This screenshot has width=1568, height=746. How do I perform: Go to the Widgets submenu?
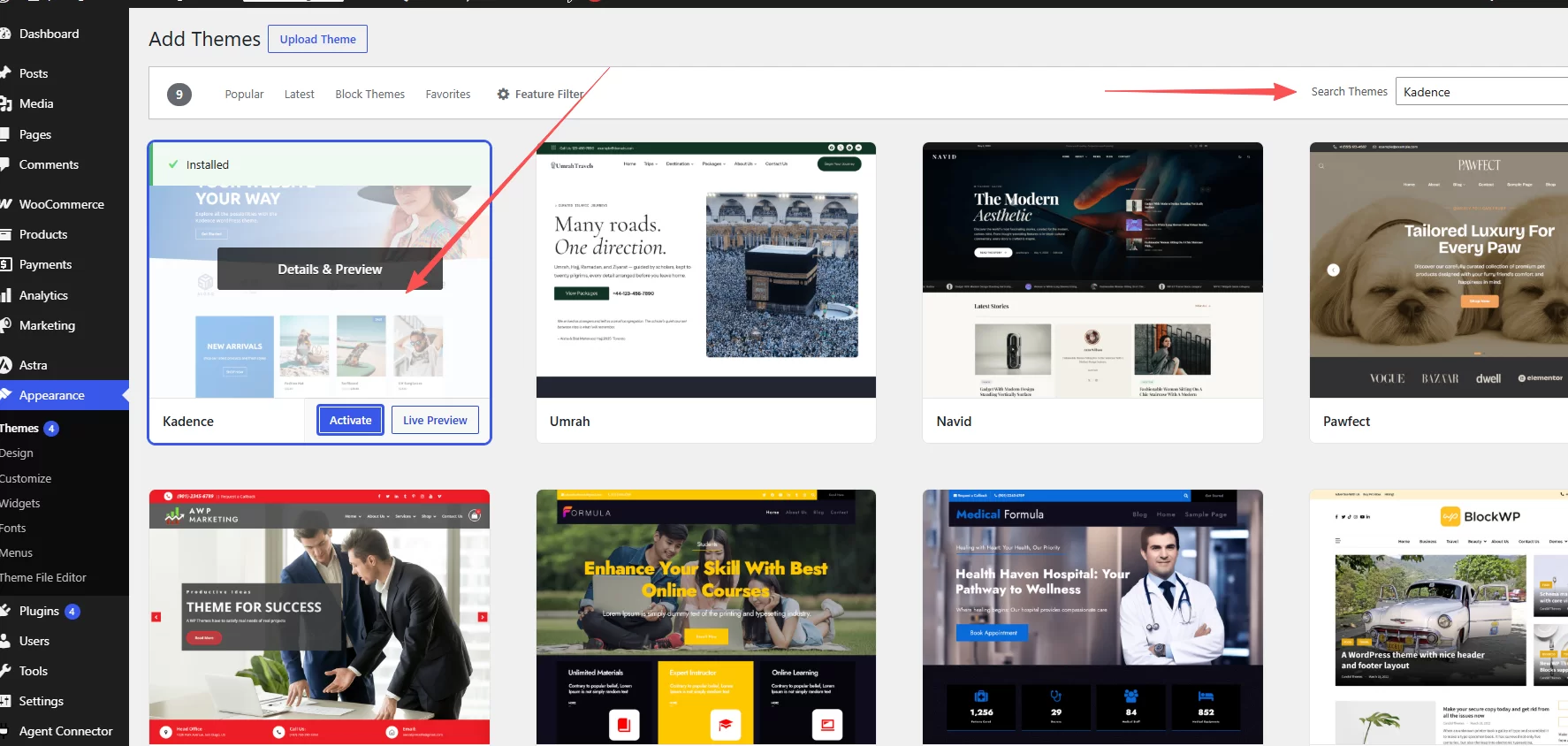click(x=19, y=503)
